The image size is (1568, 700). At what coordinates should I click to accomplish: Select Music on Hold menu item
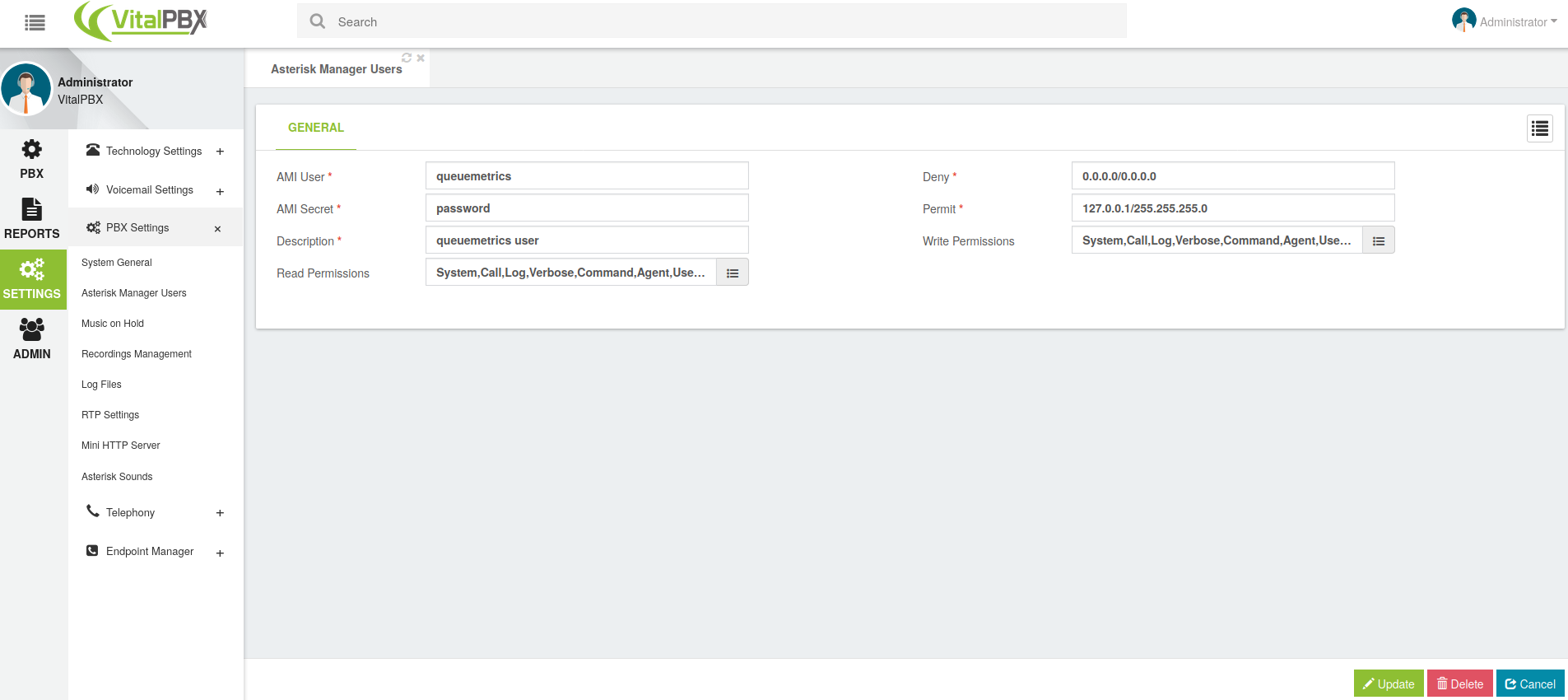(113, 324)
